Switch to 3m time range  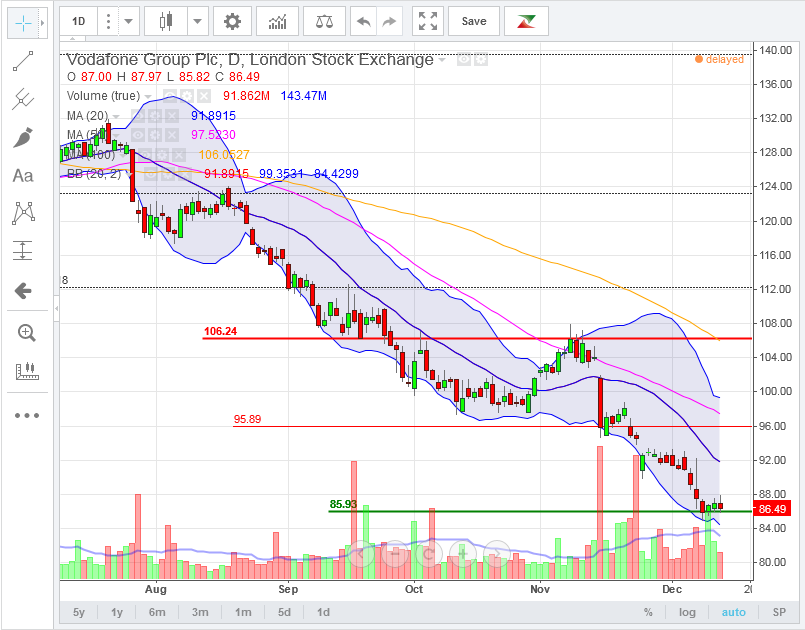(x=200, y=612)
